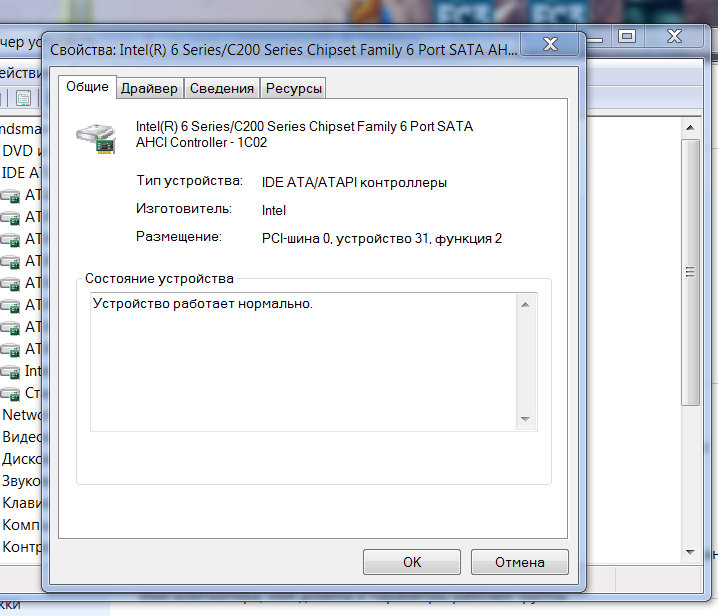718x616 pixels.
Task: Go to the Ресурсы tab
Action: (x=294, y=88)
